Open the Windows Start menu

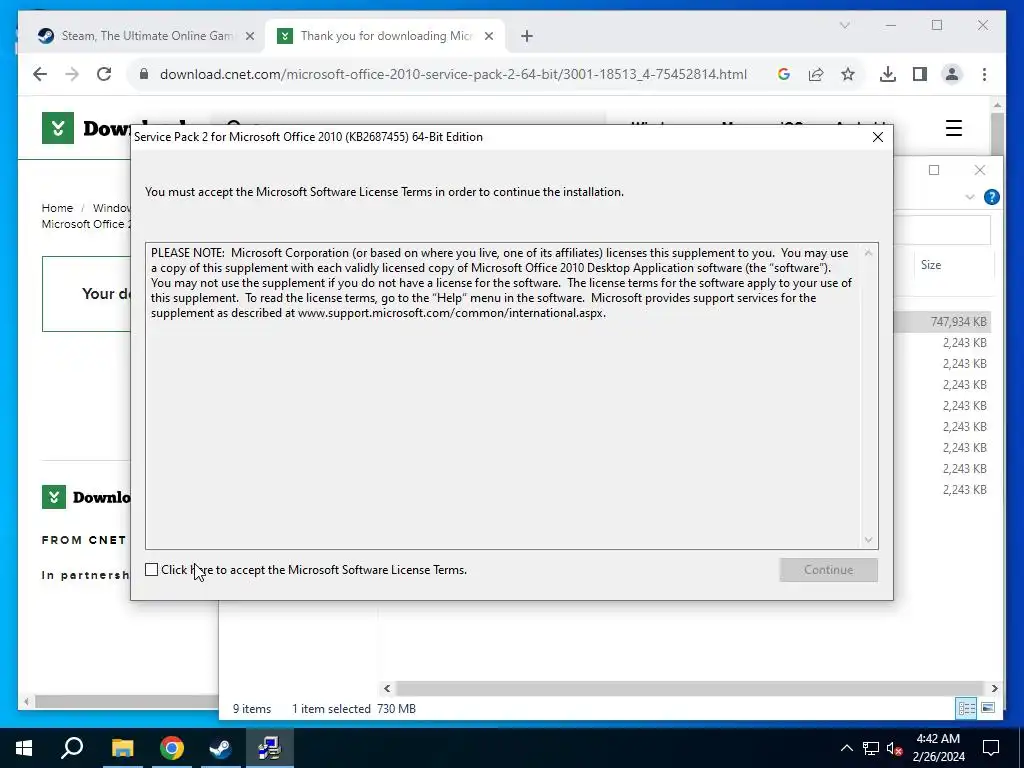click(x=24, y=748)
